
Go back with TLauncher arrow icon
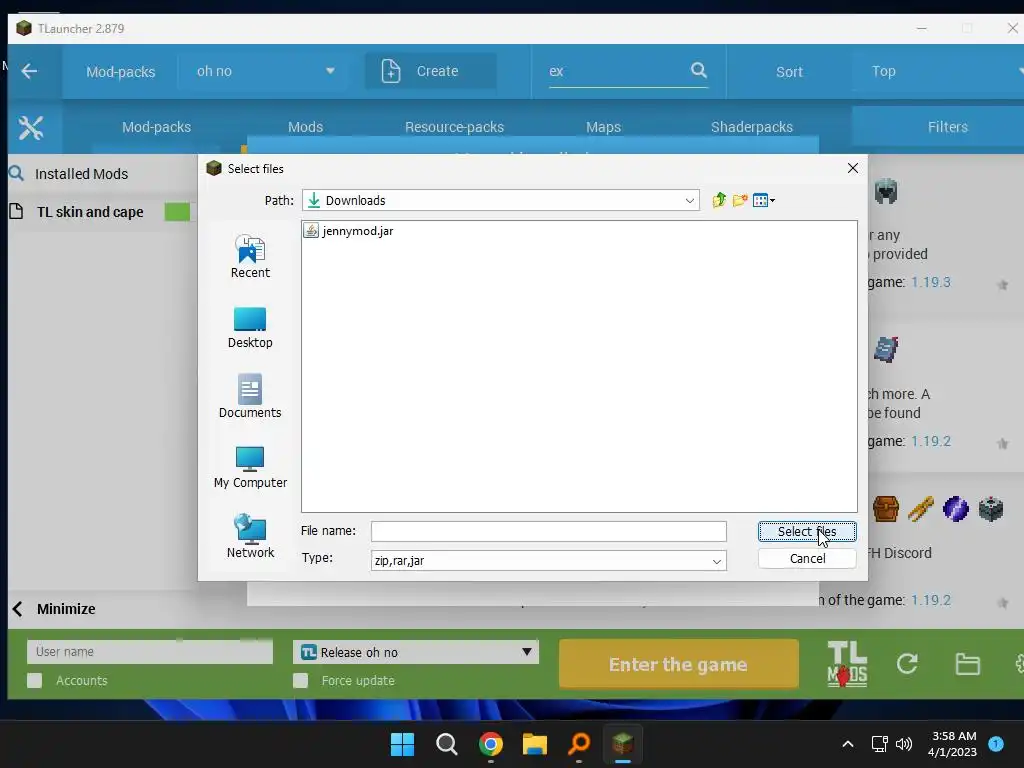tap(29, 71)
